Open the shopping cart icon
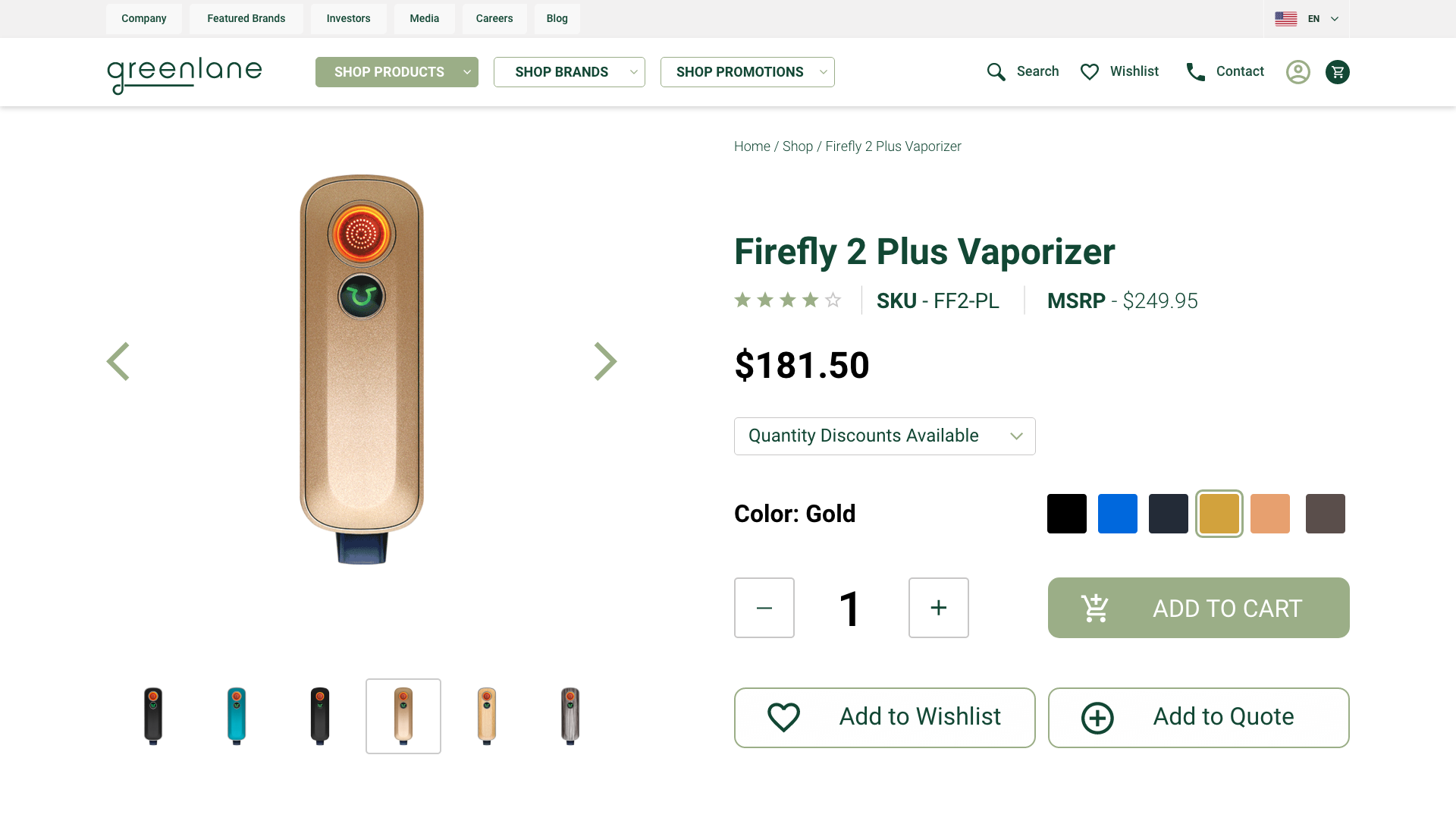The width and height of the screenshot is (1456, 821). coord(1337,72)
